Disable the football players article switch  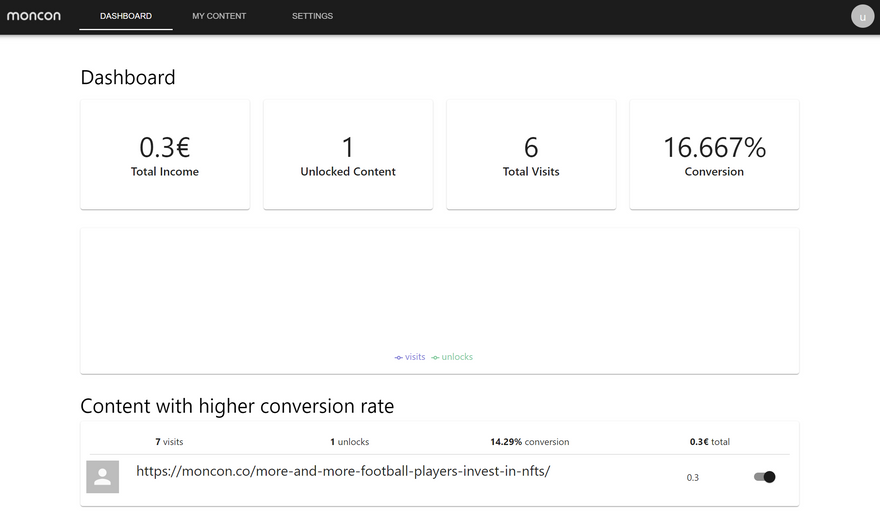pos(765,477)
